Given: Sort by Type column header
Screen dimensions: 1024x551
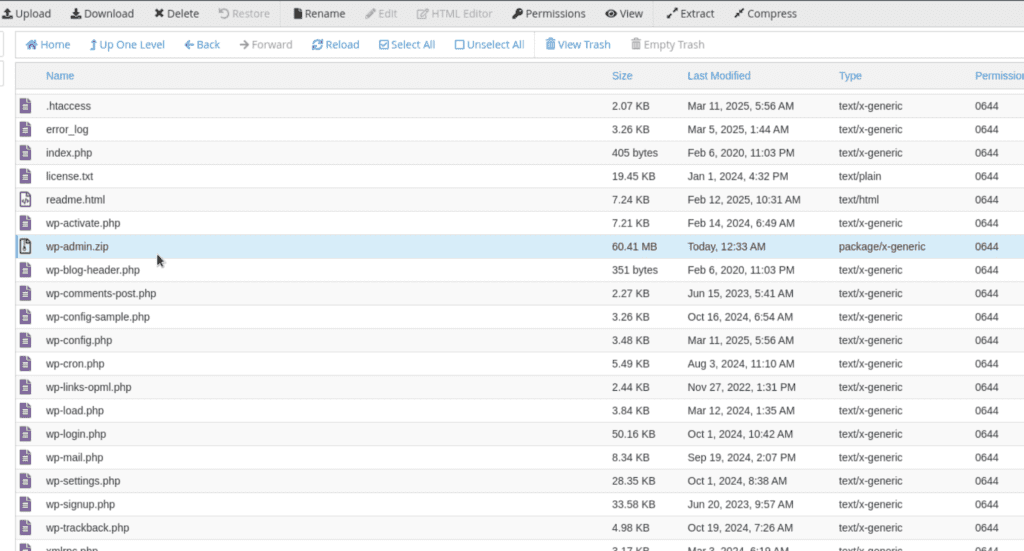Looking at the screenshot, I should click(850, 76).
